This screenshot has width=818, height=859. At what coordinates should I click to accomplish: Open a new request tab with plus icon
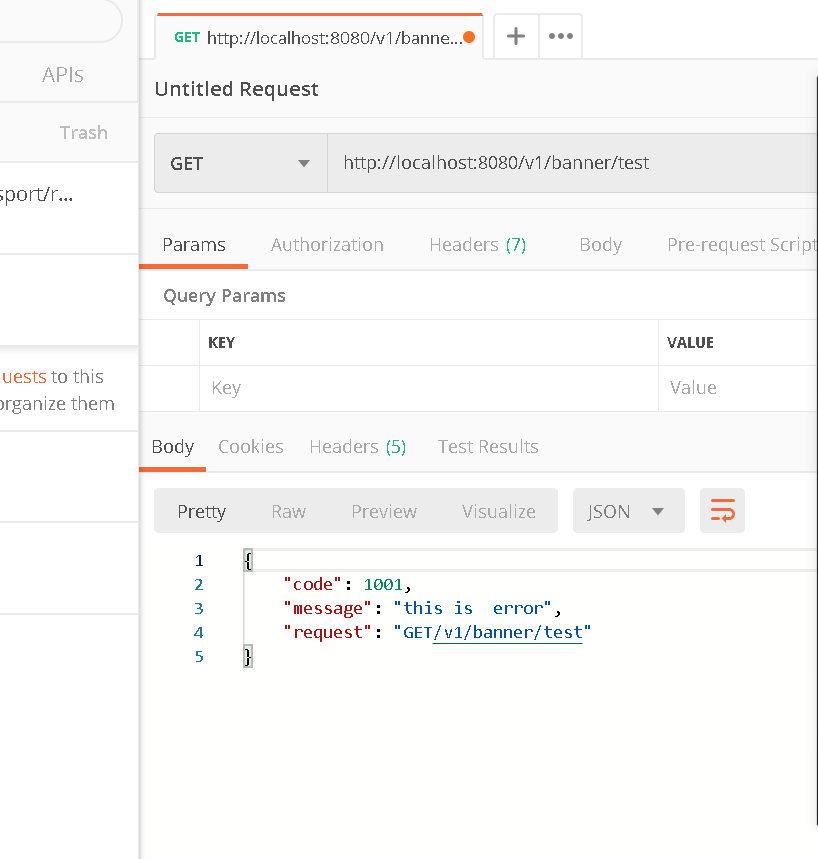point(516,37)
